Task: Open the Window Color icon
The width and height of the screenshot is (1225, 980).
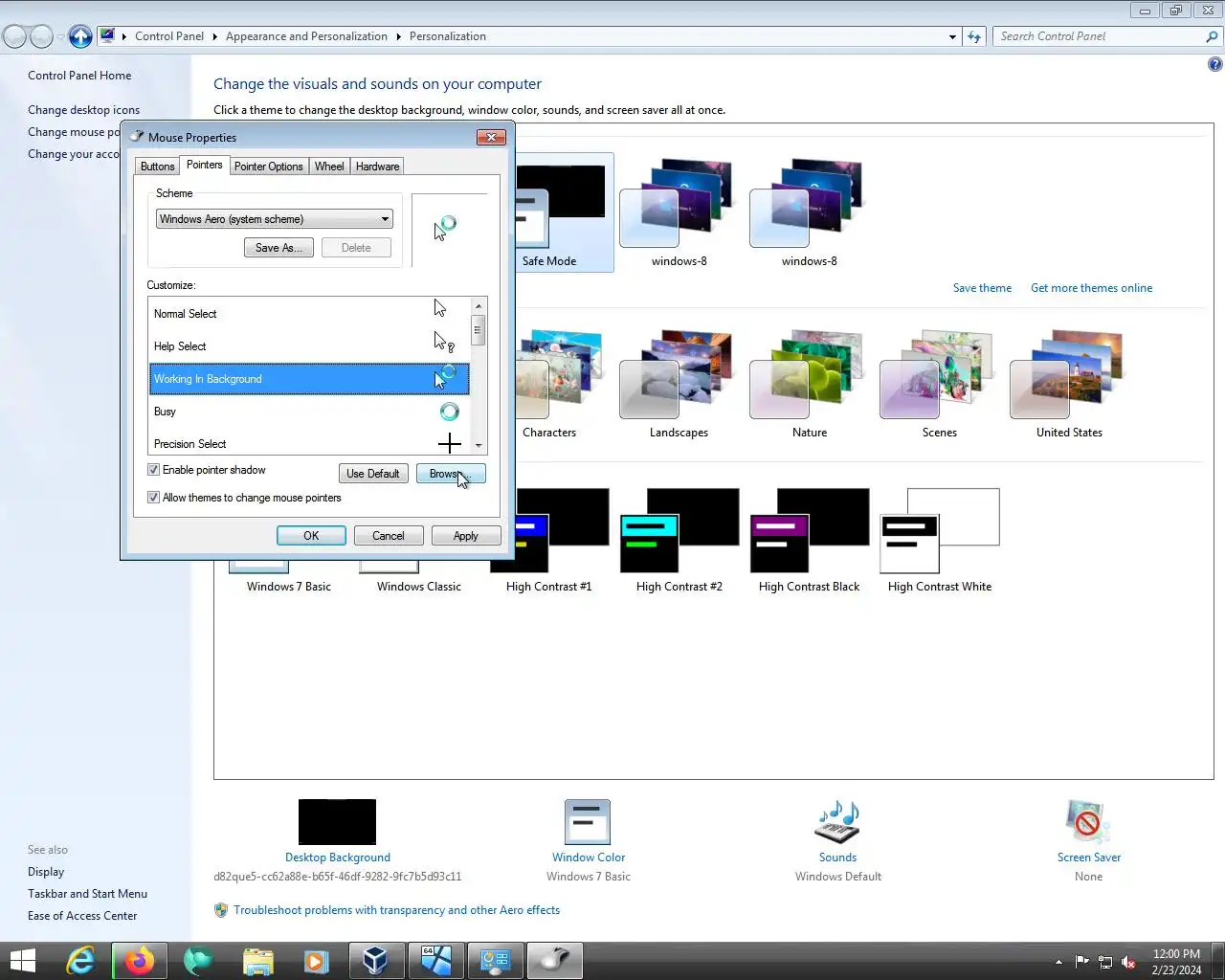Action: tap(588, 822)
